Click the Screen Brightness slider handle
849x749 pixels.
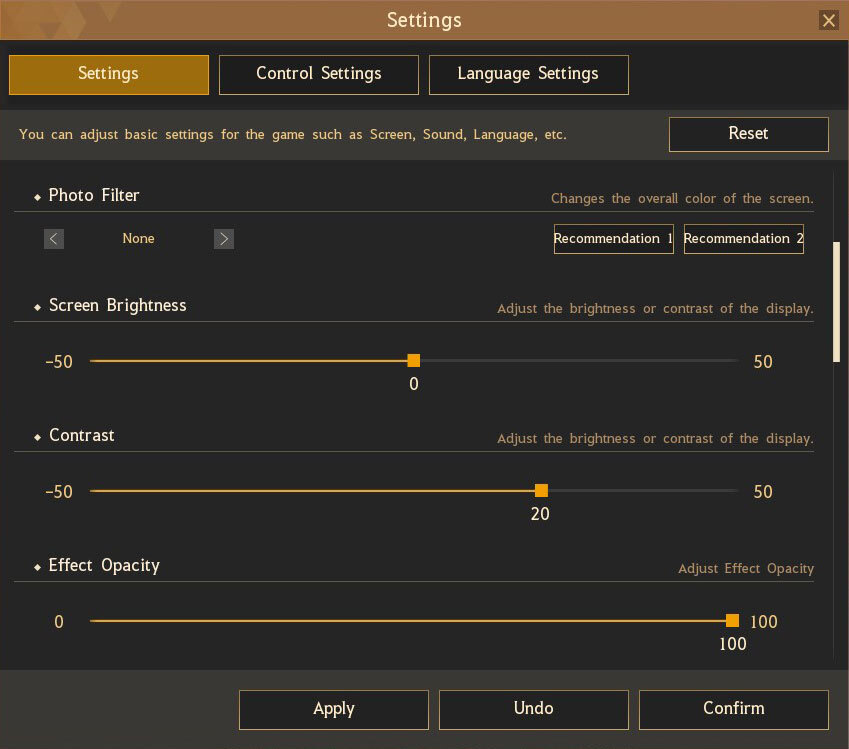click(x=414, y=361)
